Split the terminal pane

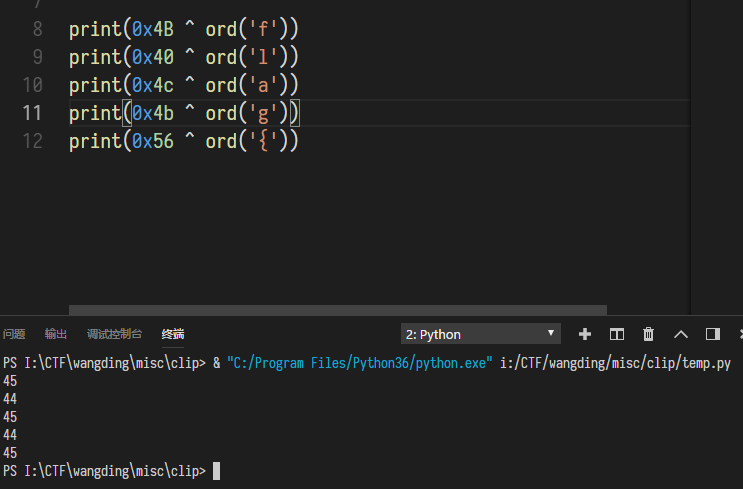(617, 334)
